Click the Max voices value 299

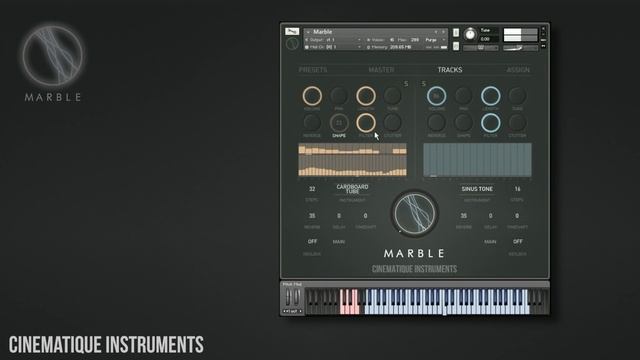pyautogui.click(x=415, y=40)
